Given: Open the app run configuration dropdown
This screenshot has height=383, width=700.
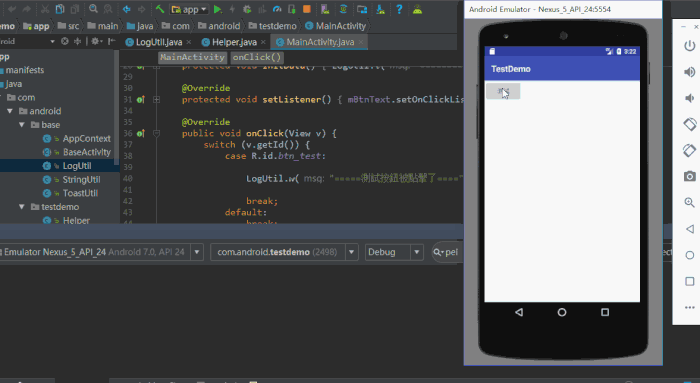Looking at the screenshot, I should tap(189, 9).
